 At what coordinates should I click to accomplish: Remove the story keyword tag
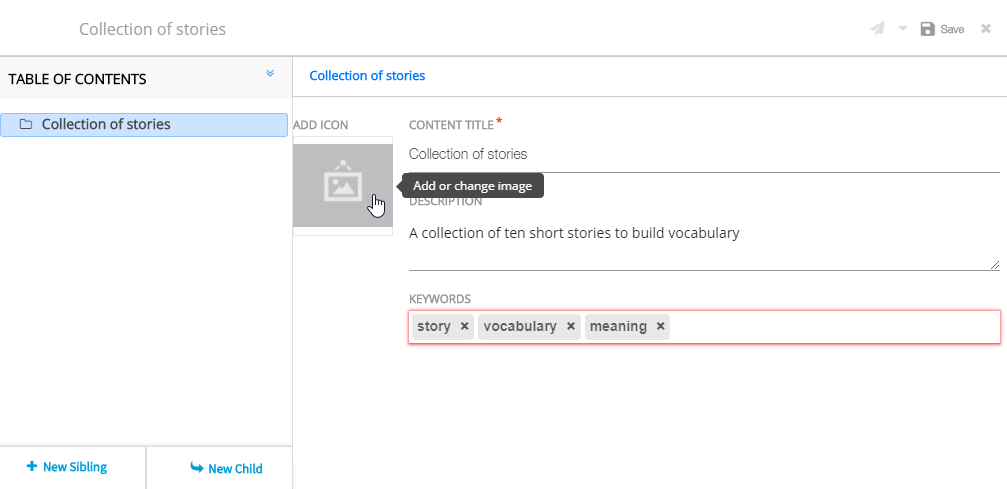click(x=465, y=327)
